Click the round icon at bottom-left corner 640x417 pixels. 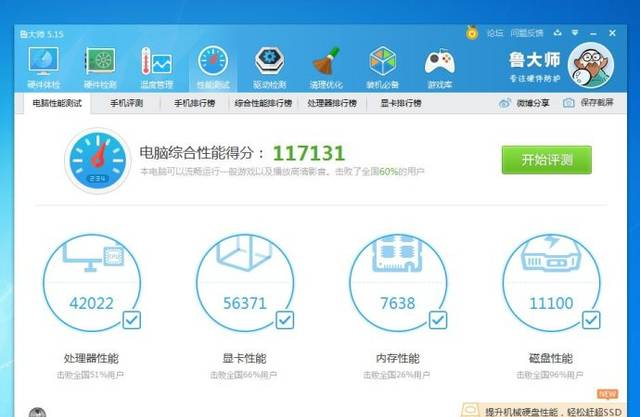38,413
